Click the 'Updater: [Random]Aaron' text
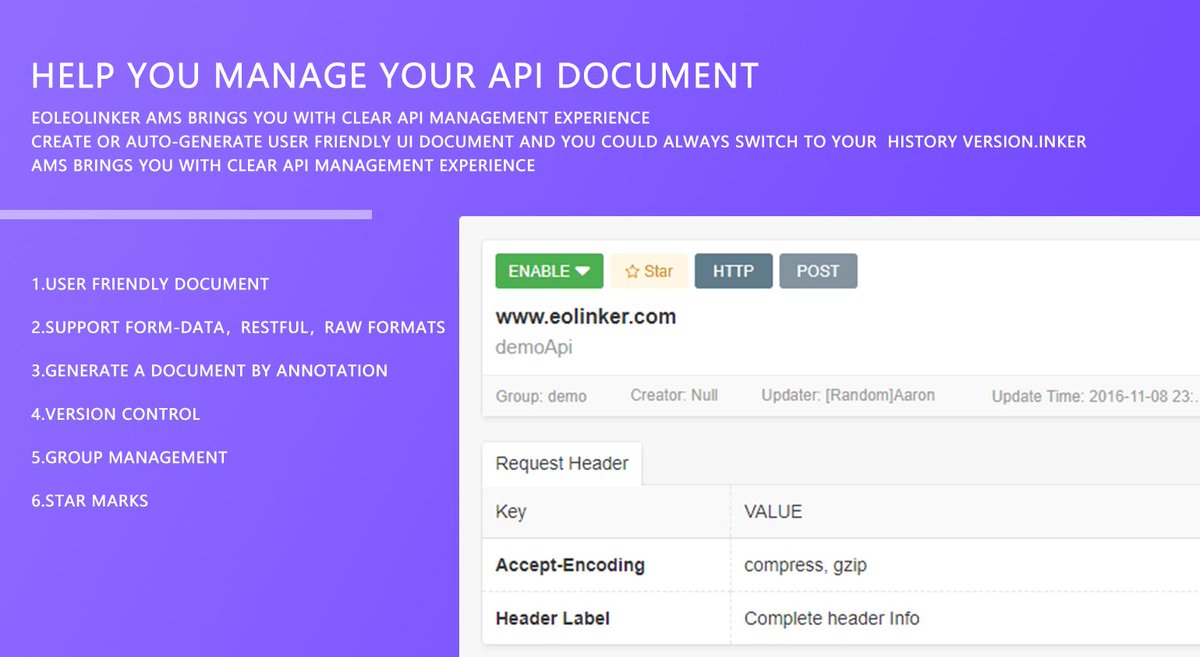This screenshot has height=657, width=1200. 848,395
